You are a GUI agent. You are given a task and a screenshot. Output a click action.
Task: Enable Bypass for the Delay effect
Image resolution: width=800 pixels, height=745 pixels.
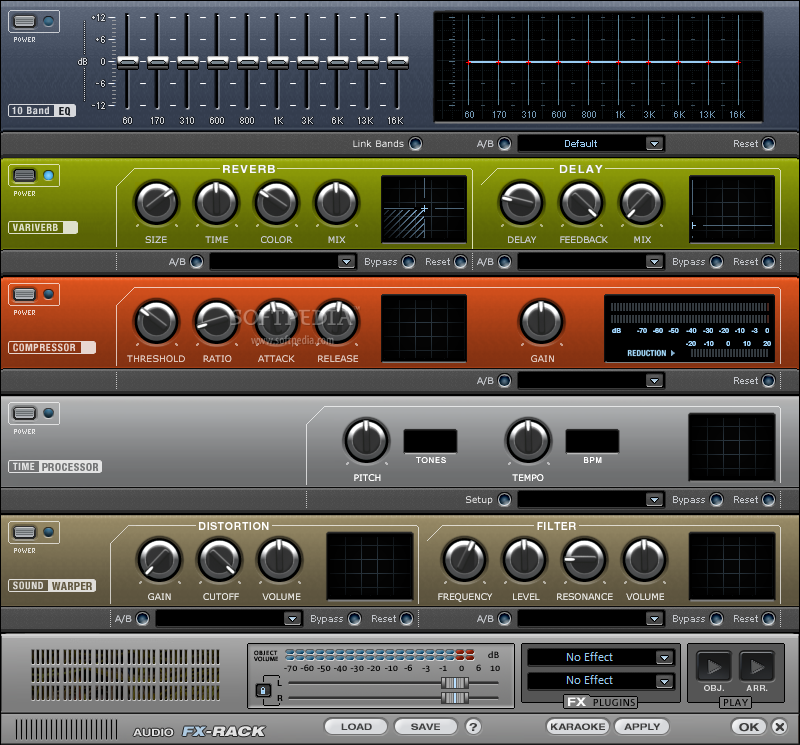pos(717,262)
